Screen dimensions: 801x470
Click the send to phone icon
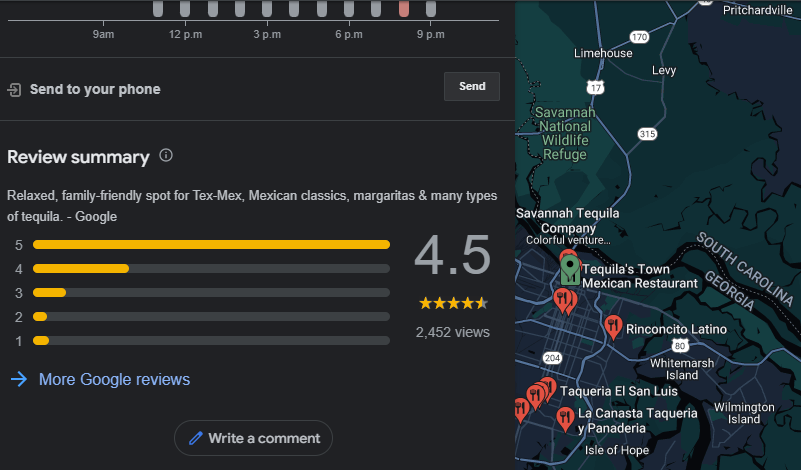(14, 90)
